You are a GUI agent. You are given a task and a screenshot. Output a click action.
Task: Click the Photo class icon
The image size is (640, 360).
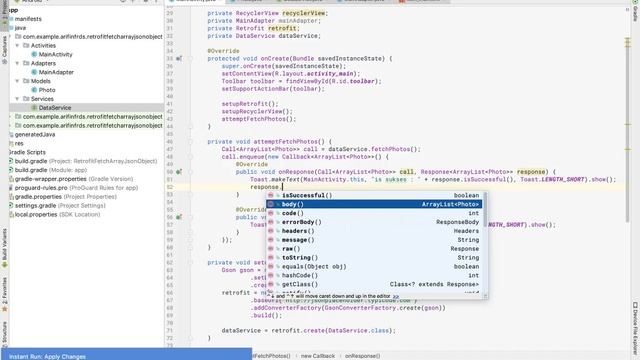(x=34, y=90)
